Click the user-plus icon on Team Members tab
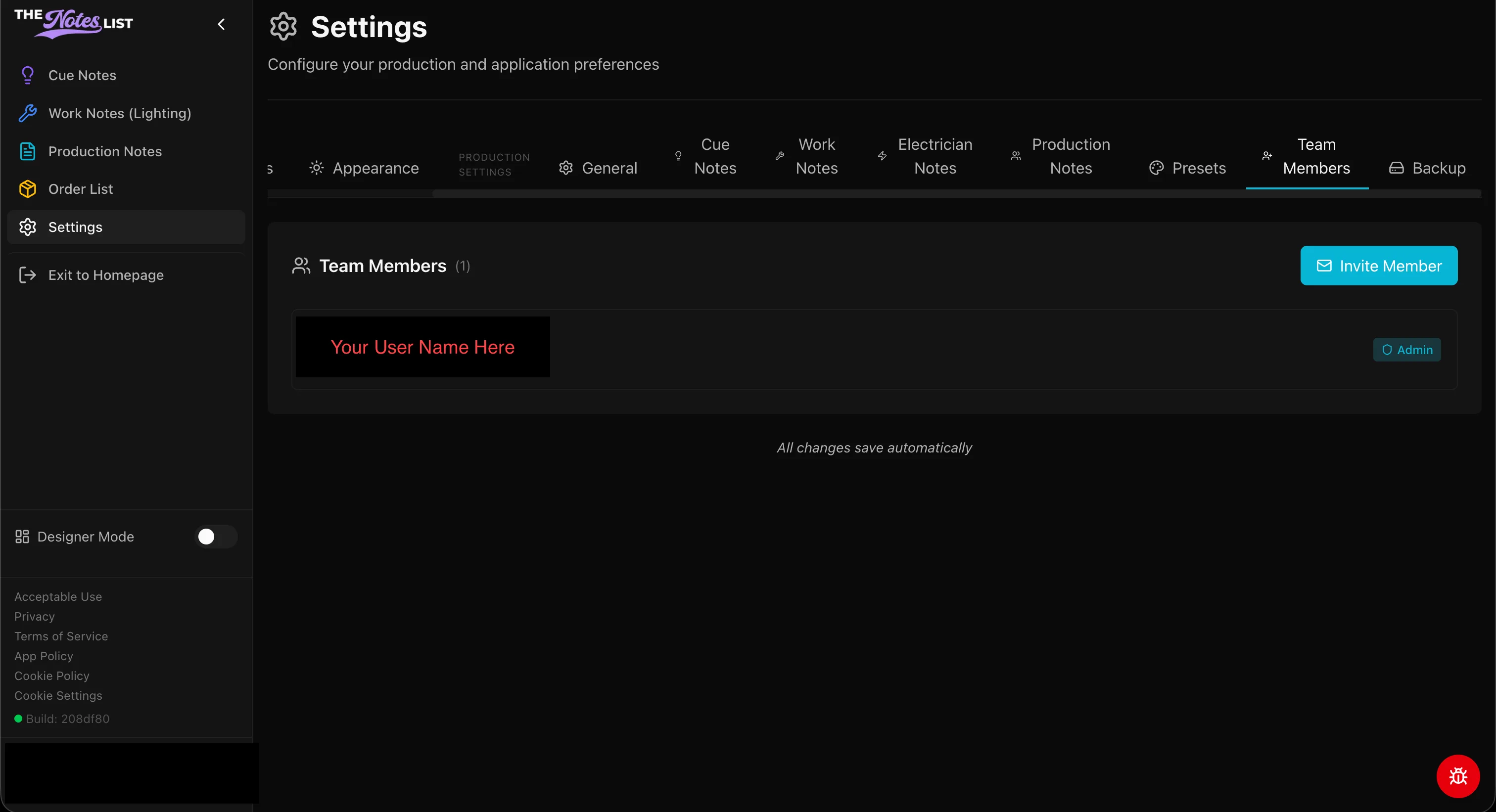The width and height of the screenshot is (1496, 812). (x=1267, y=156)
